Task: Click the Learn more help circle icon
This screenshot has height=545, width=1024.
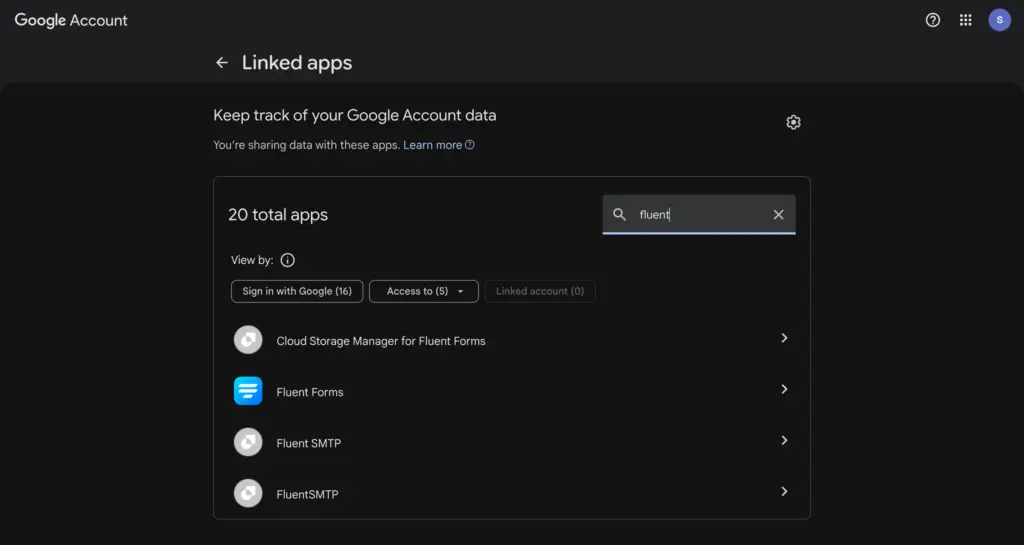Action: point(470,145)
